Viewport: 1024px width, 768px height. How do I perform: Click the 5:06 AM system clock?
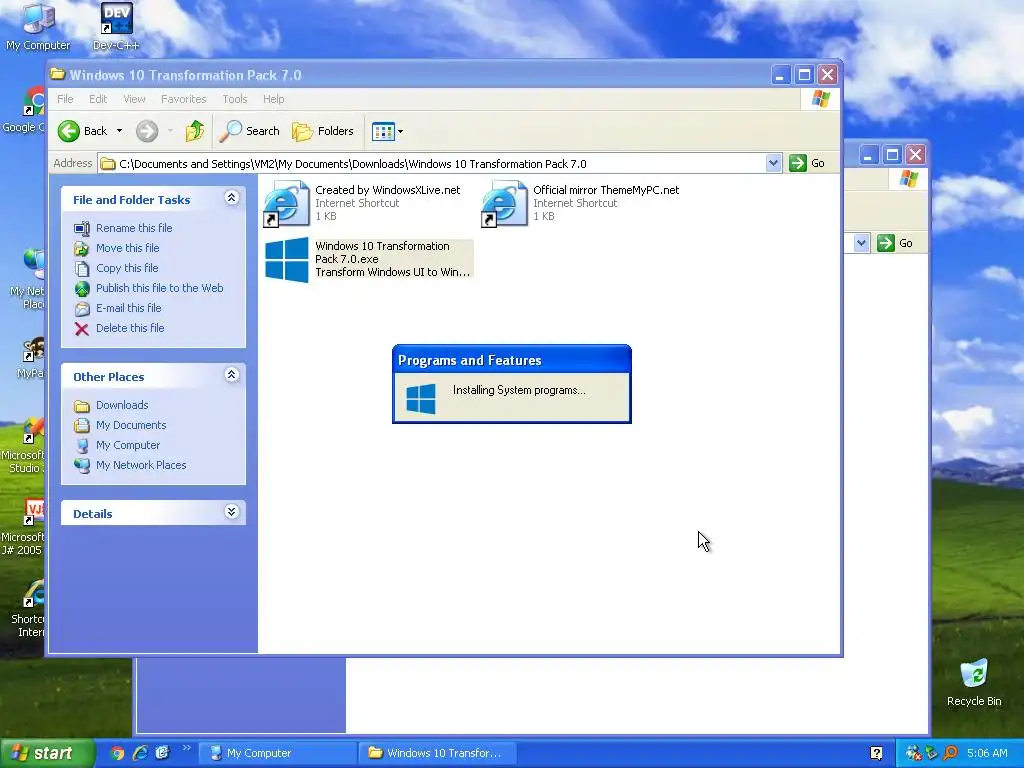tap(987, 754)
